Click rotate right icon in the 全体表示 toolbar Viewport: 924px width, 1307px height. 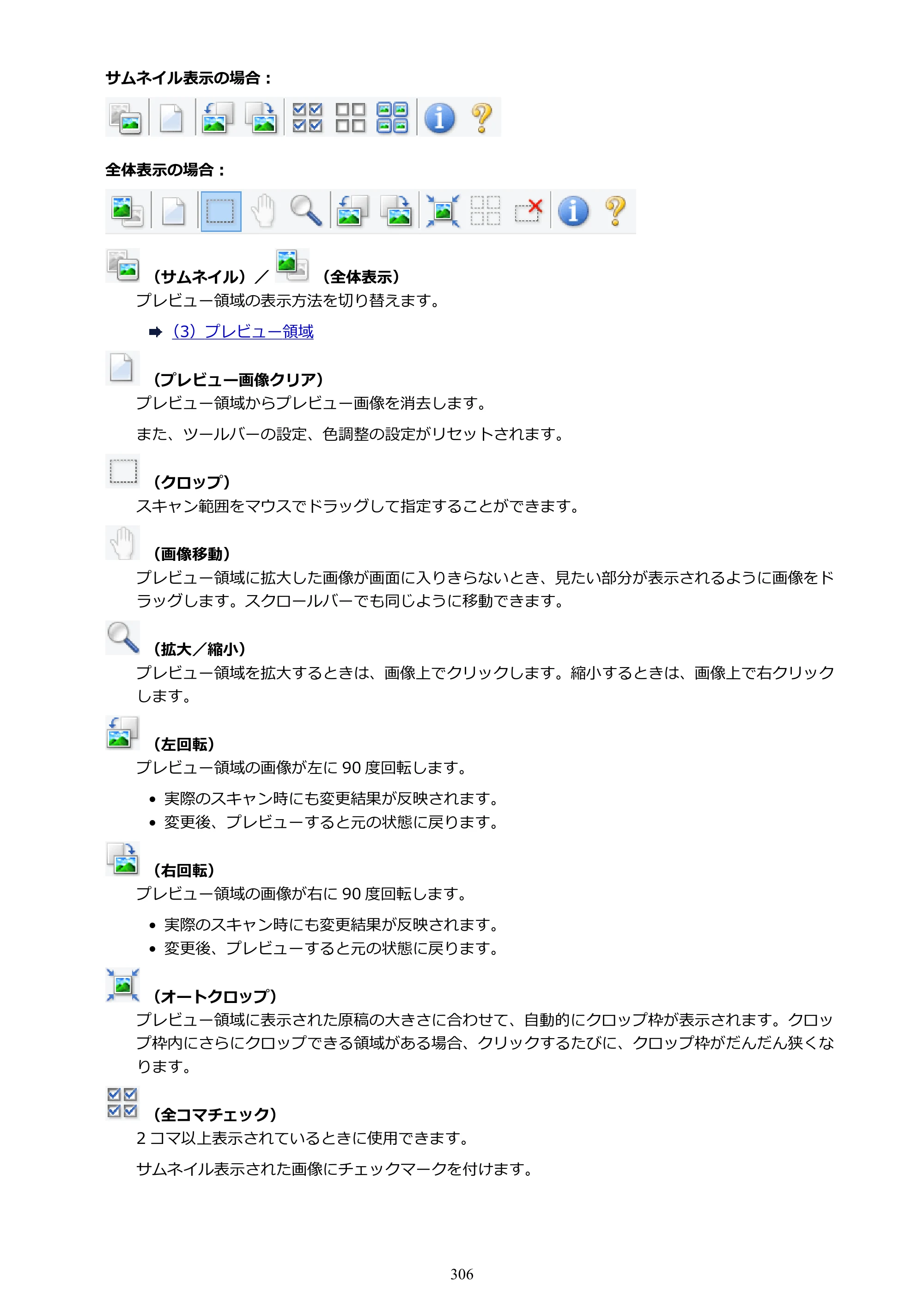[396, 211]
